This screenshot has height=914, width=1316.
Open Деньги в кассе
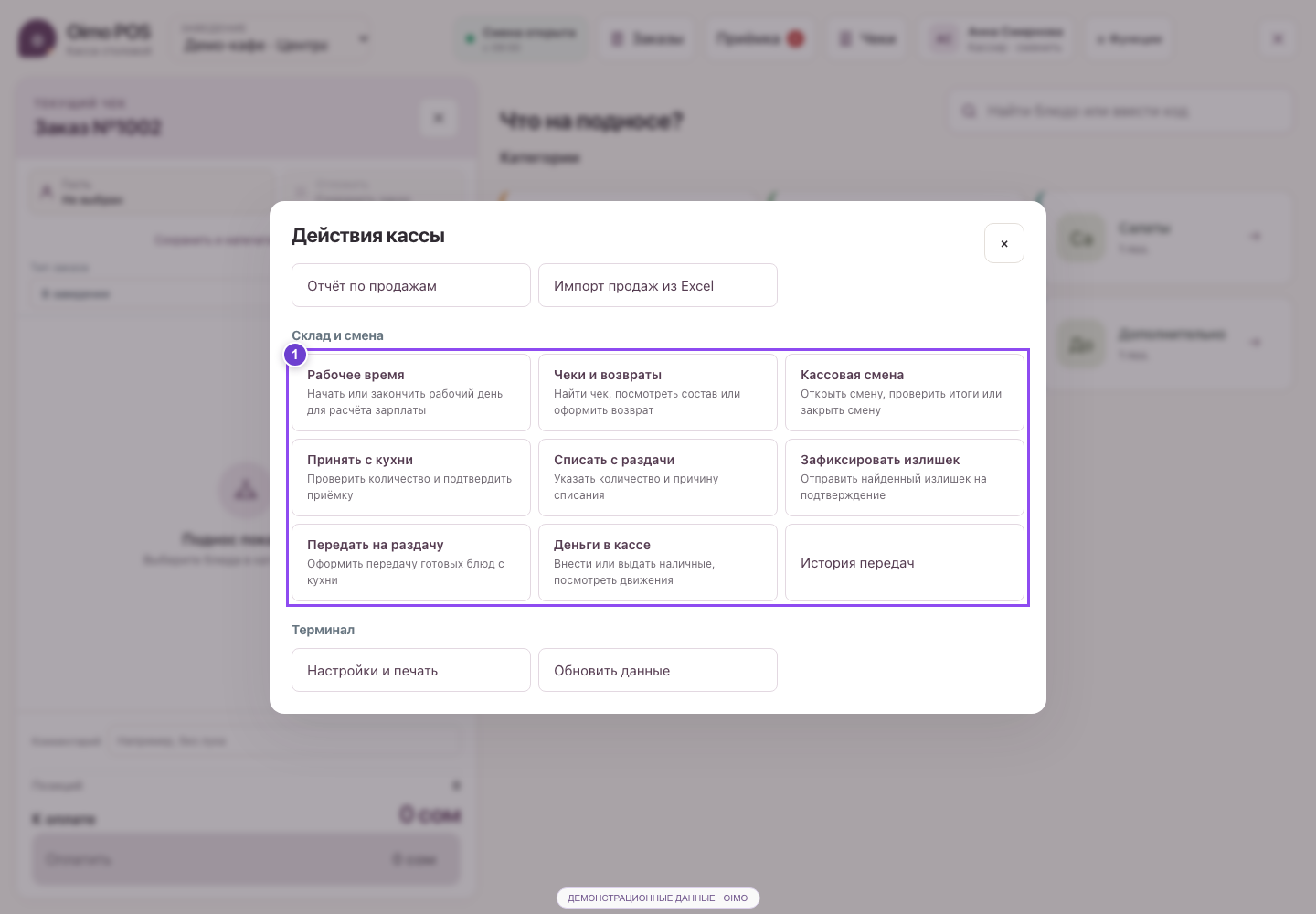point(658,562)
